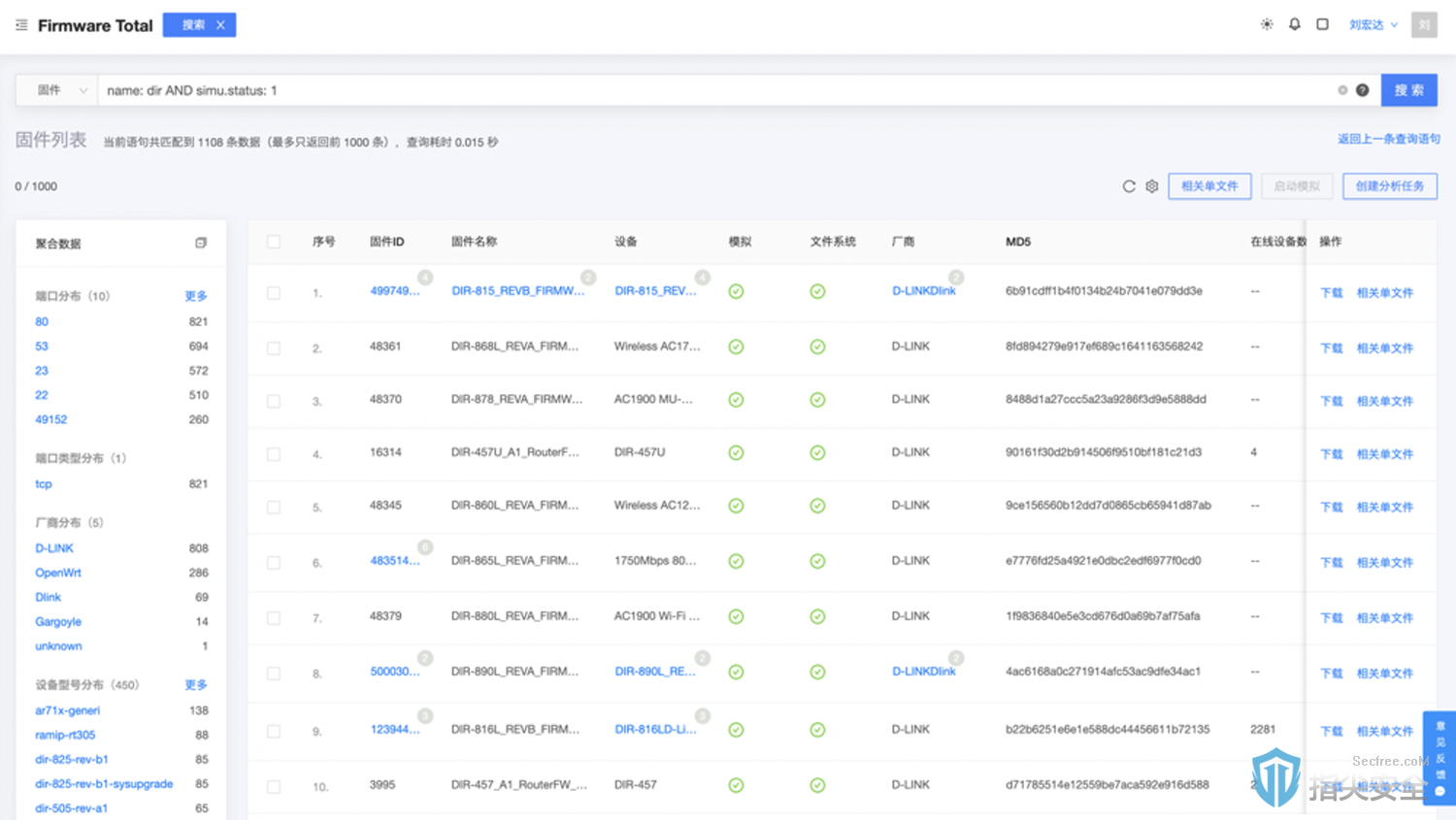The height and width of the screenshot is (820, 1456).
Task: Open the 固件 search type dropdown
Action: [56, 90]
